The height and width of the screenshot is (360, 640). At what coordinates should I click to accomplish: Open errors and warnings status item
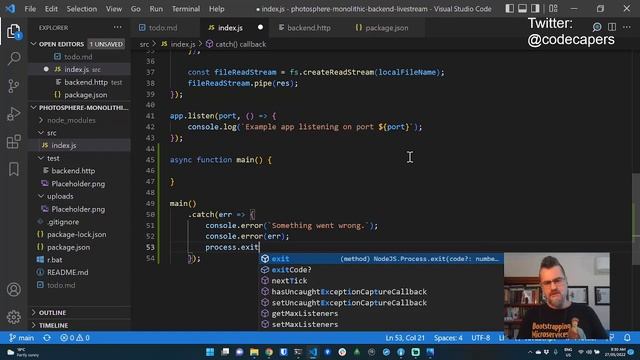pos(75,338)
